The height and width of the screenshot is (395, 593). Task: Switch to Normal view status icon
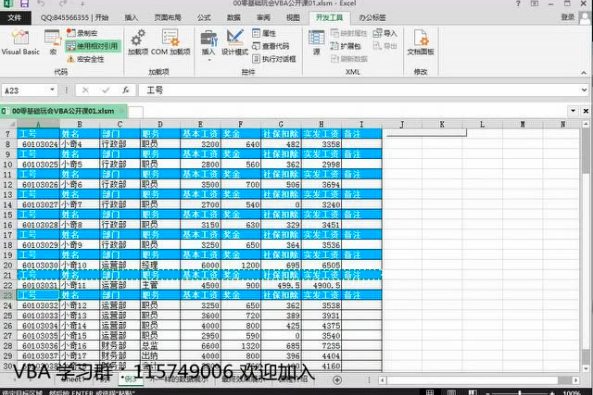coord(430,392)
